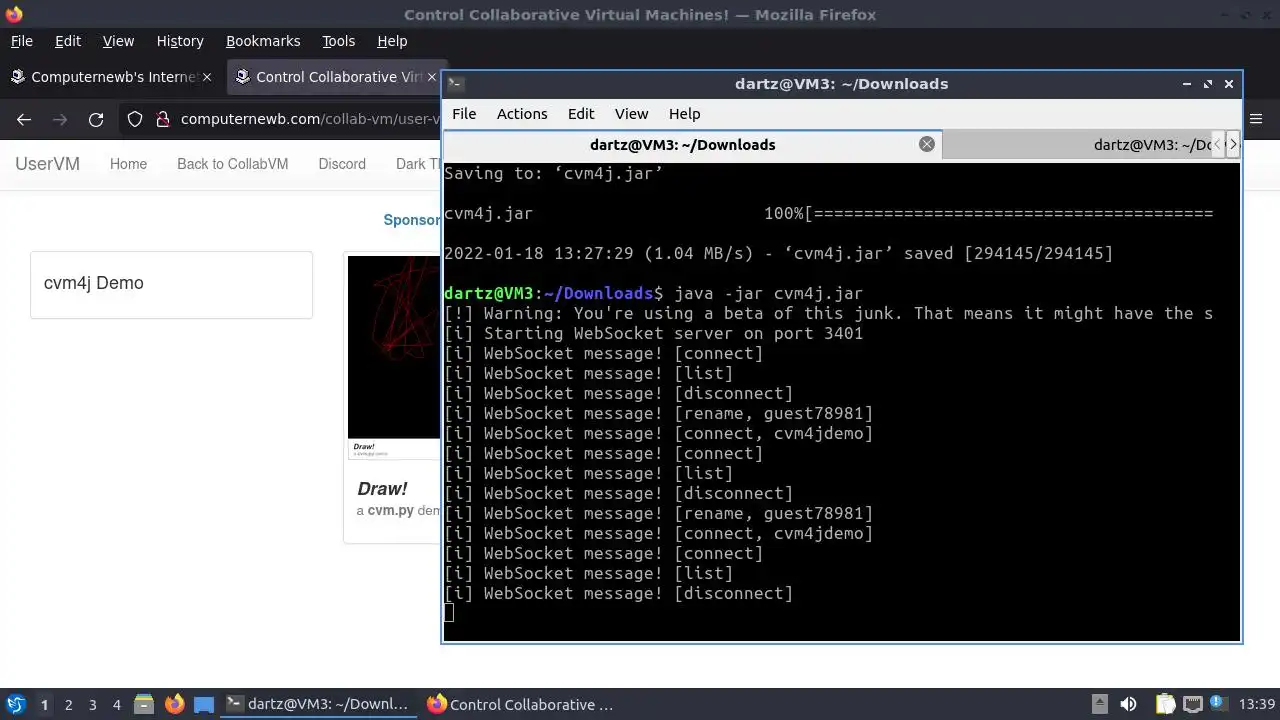Switch to workspace 3
This screenshot has height=720, width=1280.
click(x=92, y=704)
